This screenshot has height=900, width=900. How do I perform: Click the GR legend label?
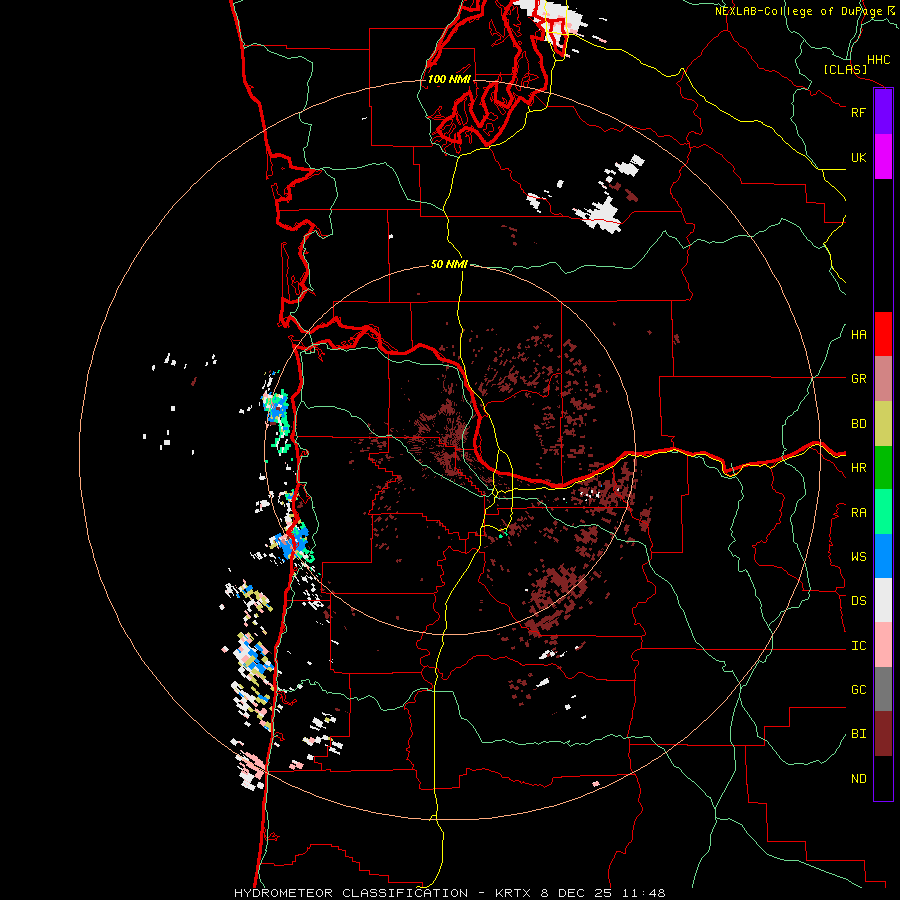click(858, 379)
